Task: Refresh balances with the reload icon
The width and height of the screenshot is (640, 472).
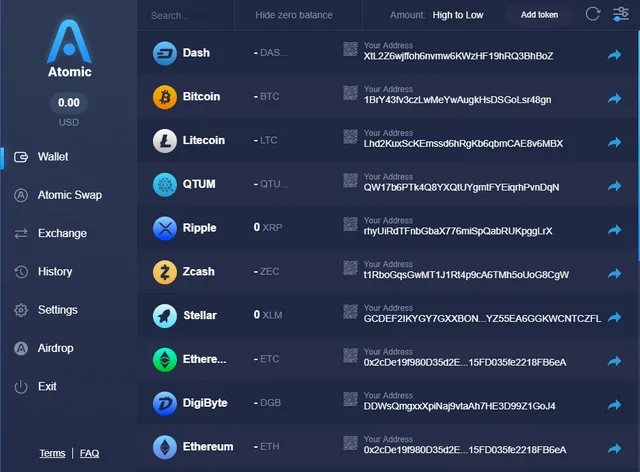Action: [x=593, y=14]
